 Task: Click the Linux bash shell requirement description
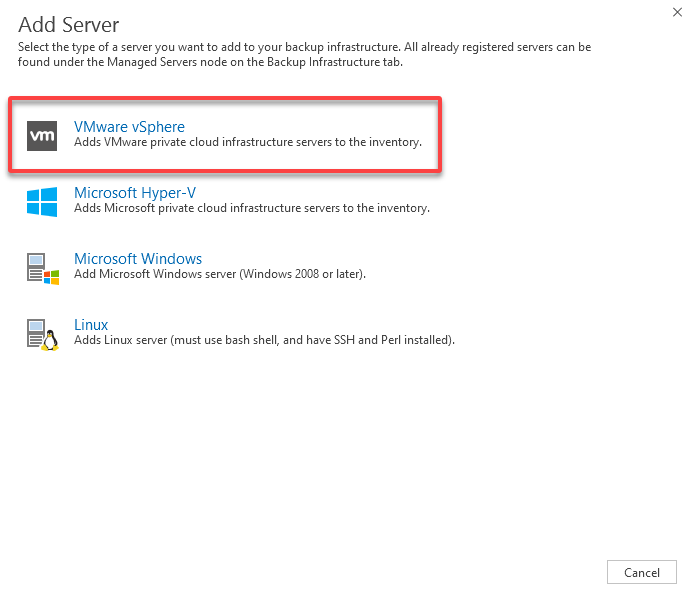[264, 340]
